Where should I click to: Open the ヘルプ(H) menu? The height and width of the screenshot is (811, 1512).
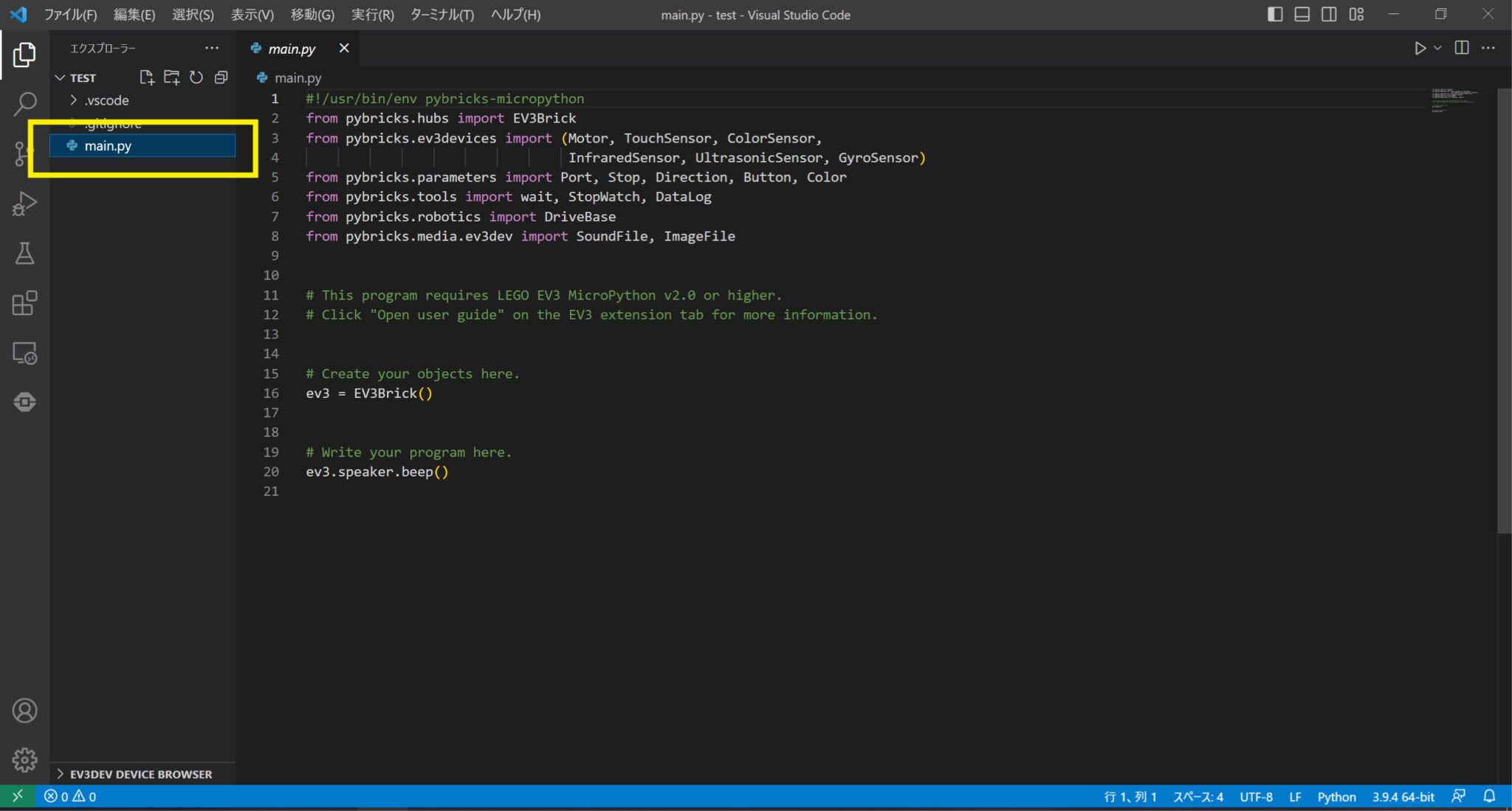516,15
